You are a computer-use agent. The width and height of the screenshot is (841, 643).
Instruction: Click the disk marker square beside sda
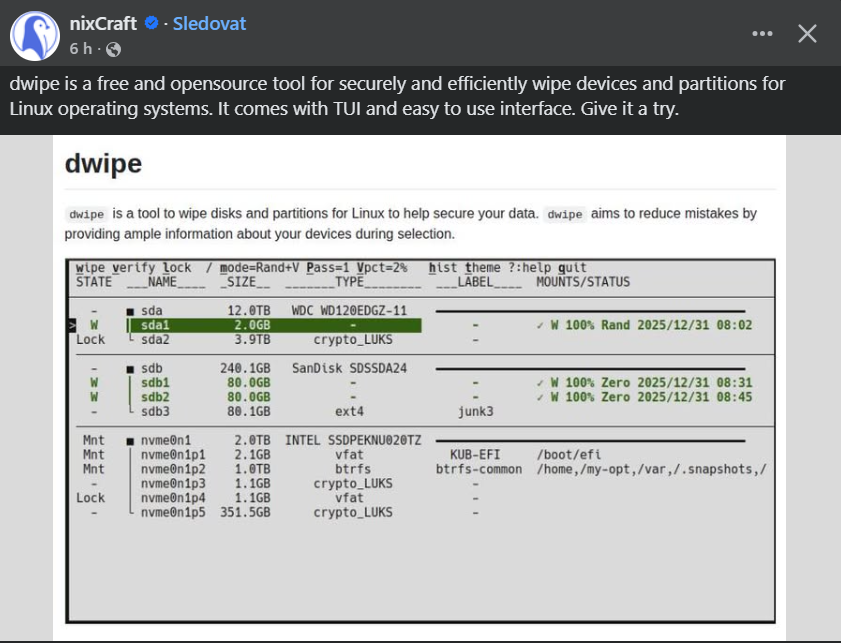pos(130,311)
